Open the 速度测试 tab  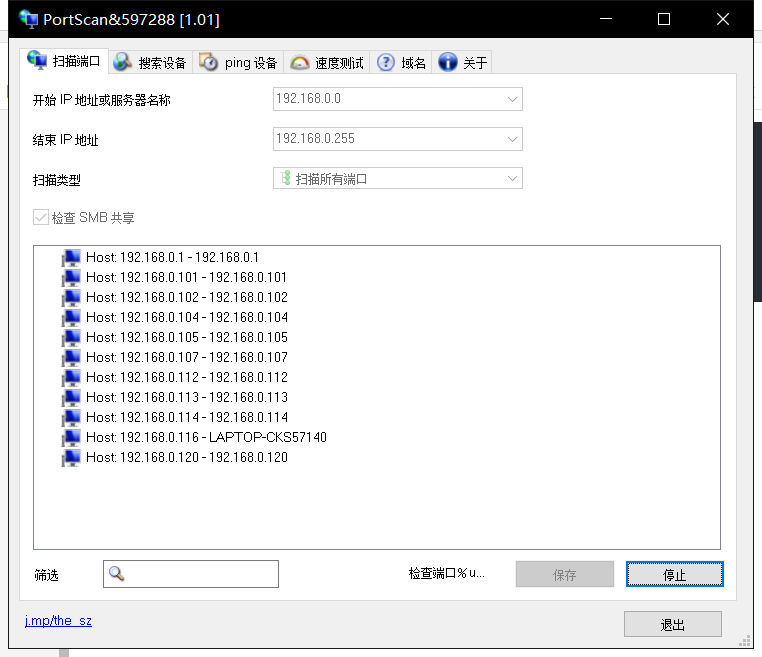pyautogui.click(x=327, y=63)
